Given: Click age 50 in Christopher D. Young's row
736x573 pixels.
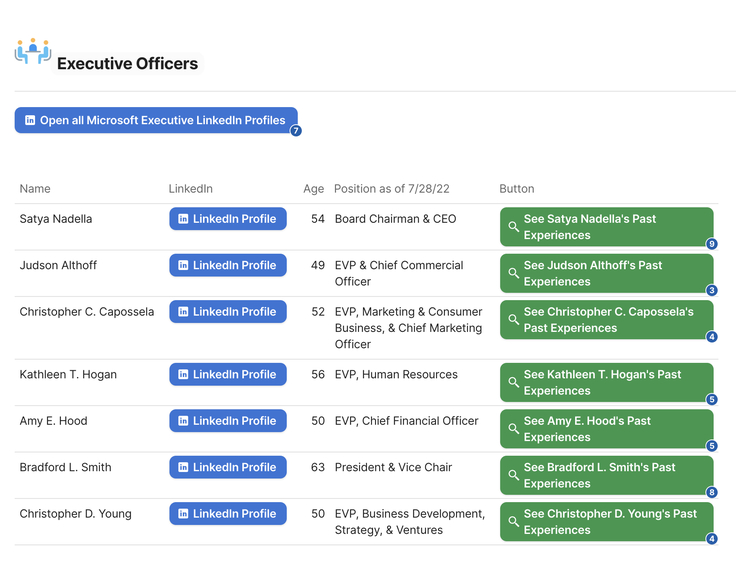Looking at the screenshot, I should coord(318,514).
